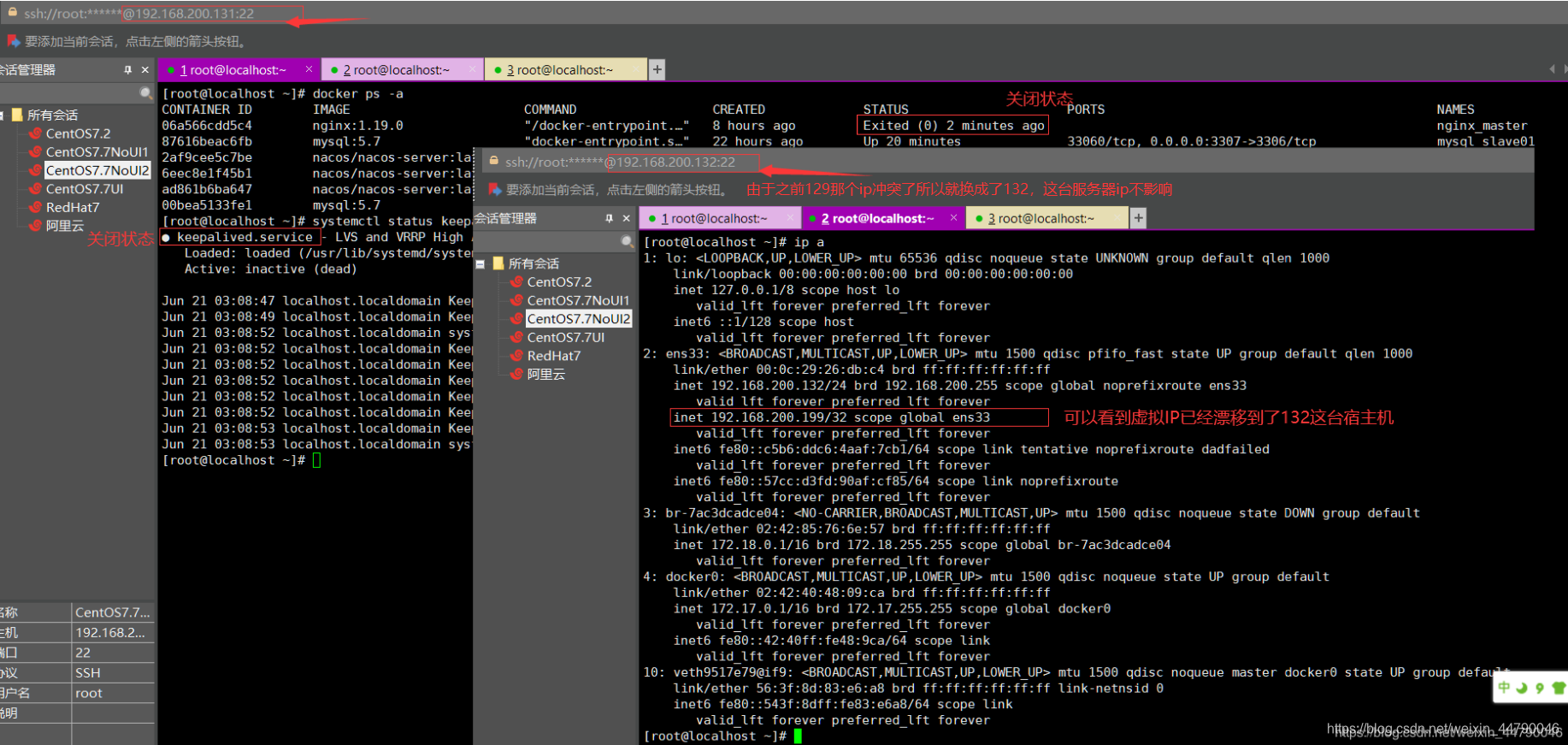This screenshot has width=1568, height=745.
Task: Open 阿里云 session in the 132 window tree
Action: [546, 375]
